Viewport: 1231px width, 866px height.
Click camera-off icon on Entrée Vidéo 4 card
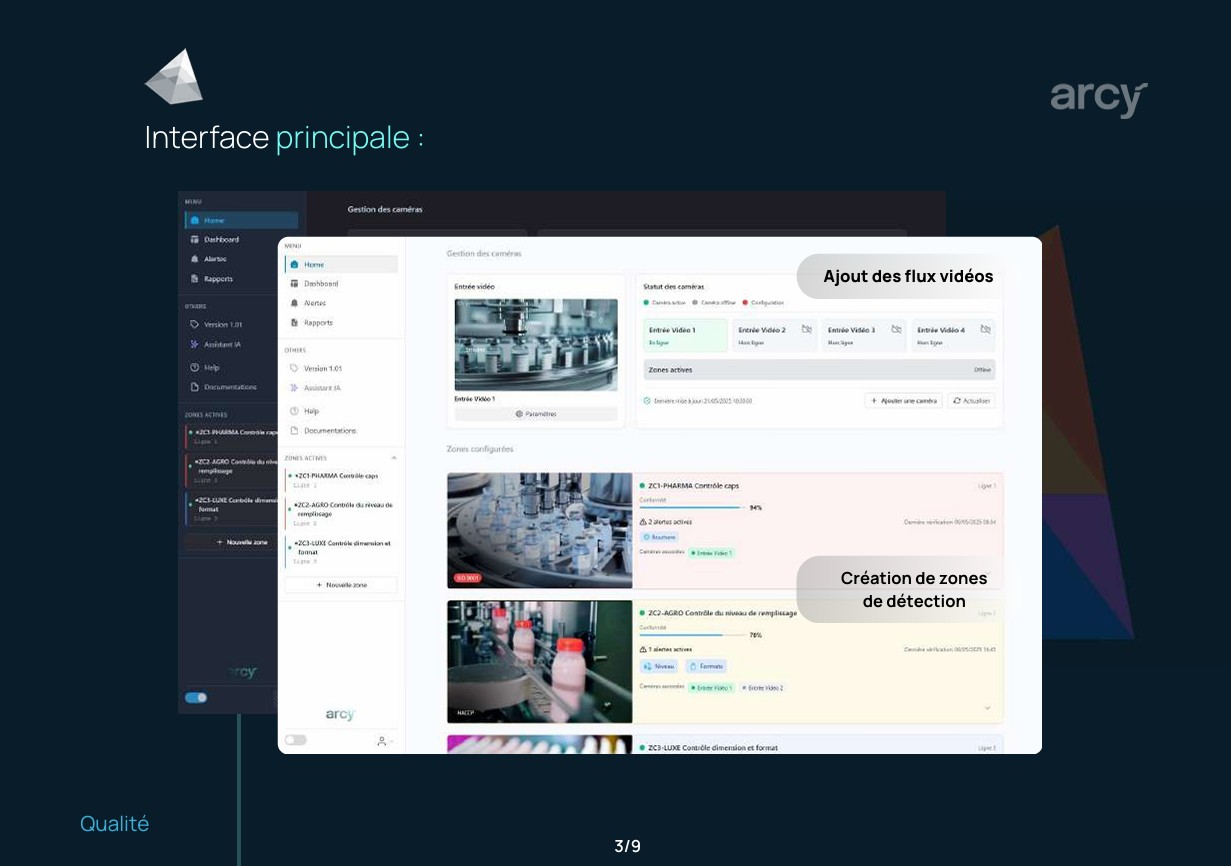click(985, 329)
